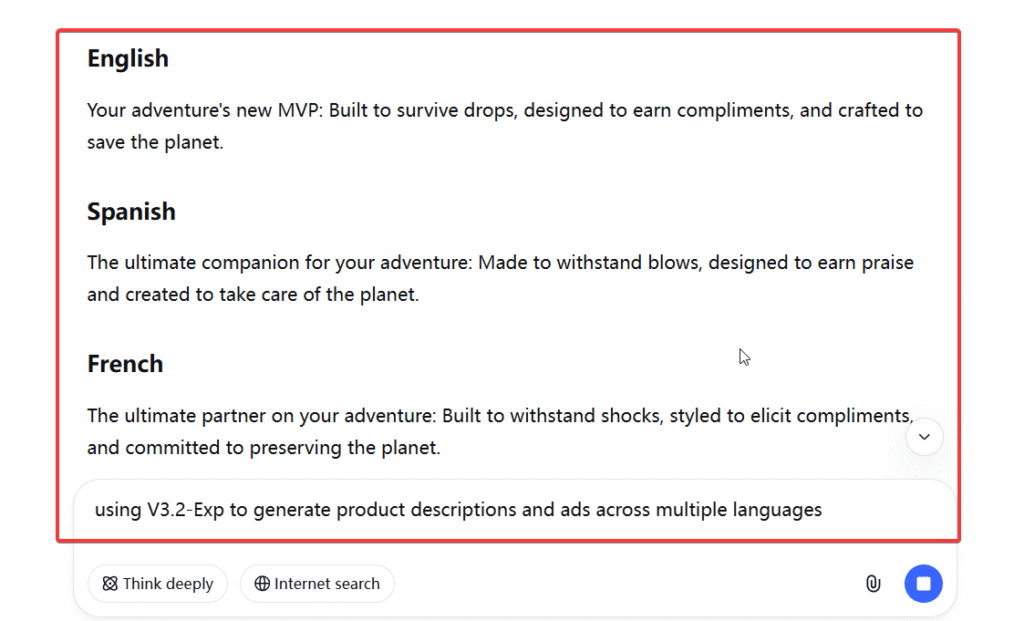Screen dimensions: 1024x621
Task: Click the atom icon beside Think deeply
Action: [110, 584]
